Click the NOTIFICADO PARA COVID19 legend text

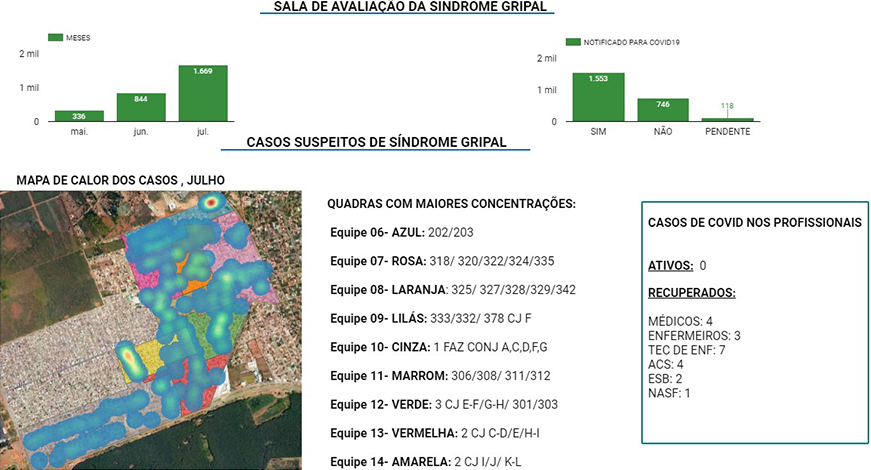tap(632, 42)
